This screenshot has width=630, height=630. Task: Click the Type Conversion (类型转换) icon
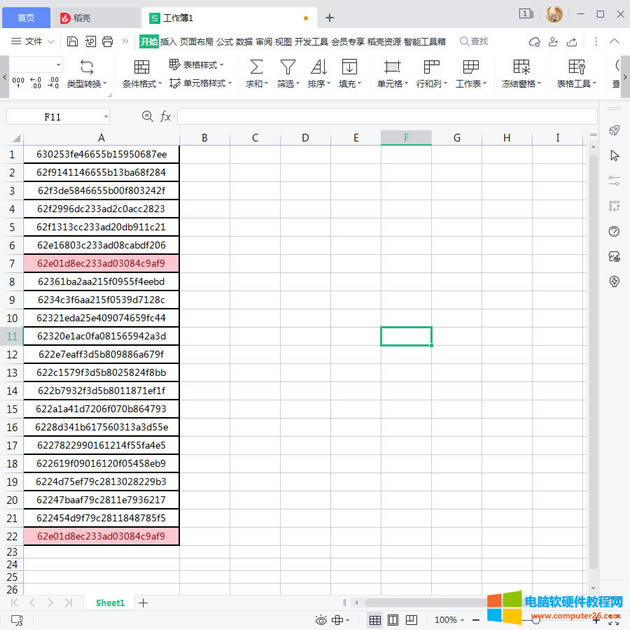point(86,67)
